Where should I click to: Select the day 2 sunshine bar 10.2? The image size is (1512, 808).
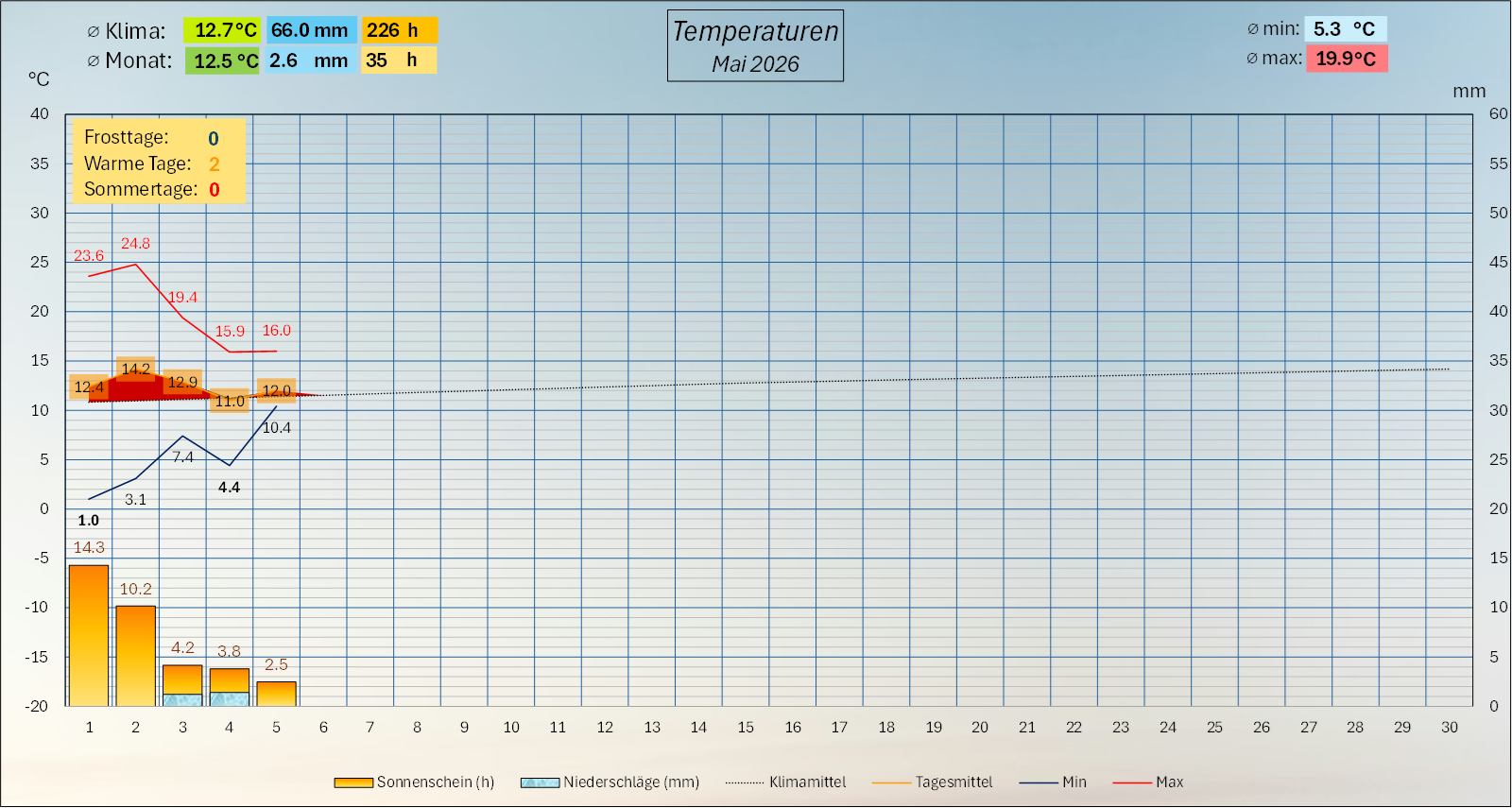click(136, 656)
